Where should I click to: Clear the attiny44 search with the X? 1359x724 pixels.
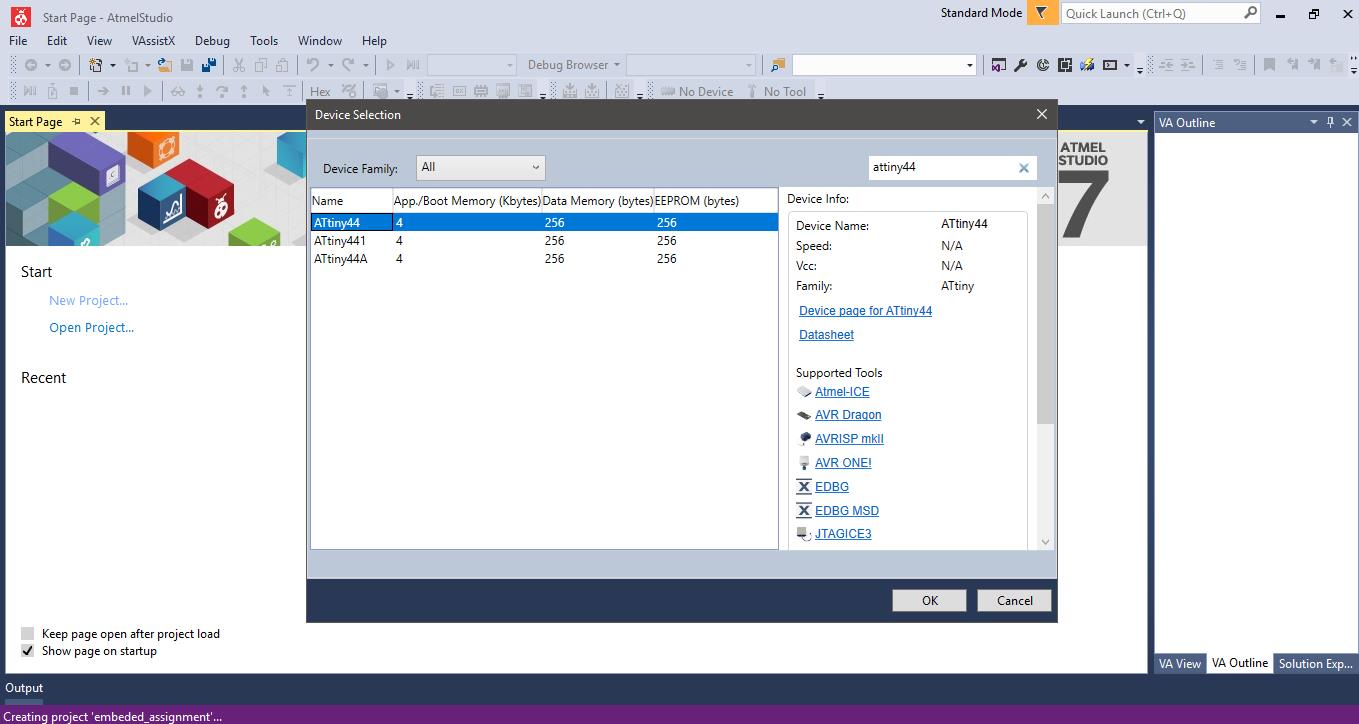(x=1023, y=168)
